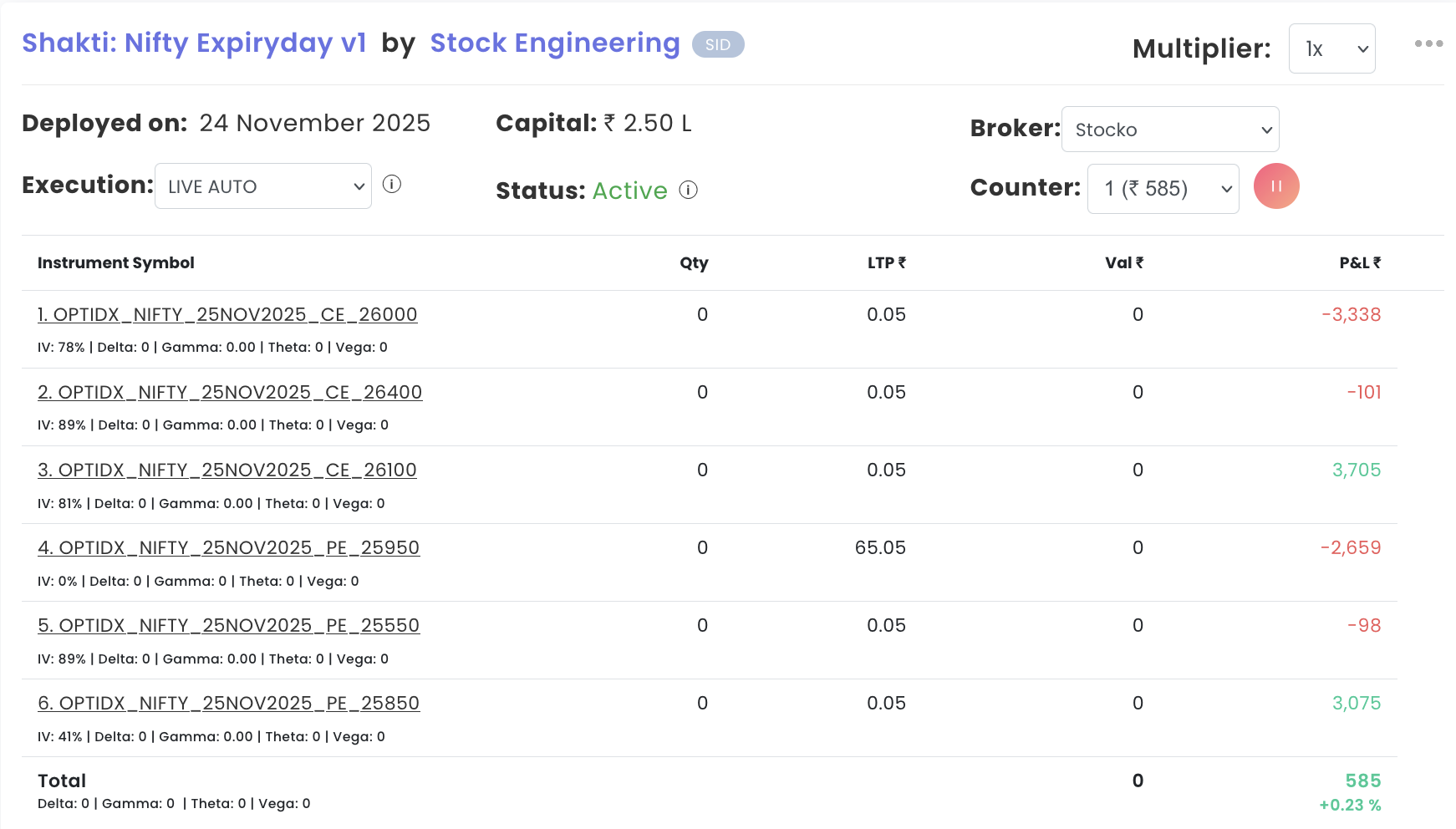The width and height of the screenshot is (1456, 829).
Task: Open the Stock Engineering author link
Action: coord(554,43)
